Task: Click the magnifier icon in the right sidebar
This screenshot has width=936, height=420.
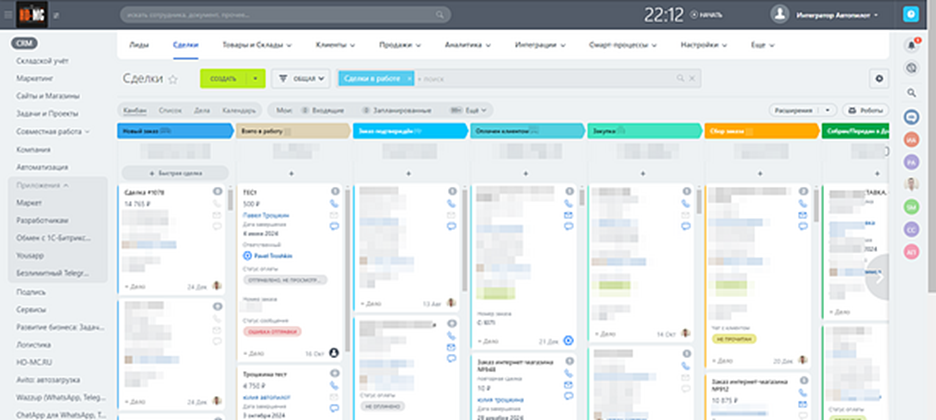Action: tap(911, 93)
